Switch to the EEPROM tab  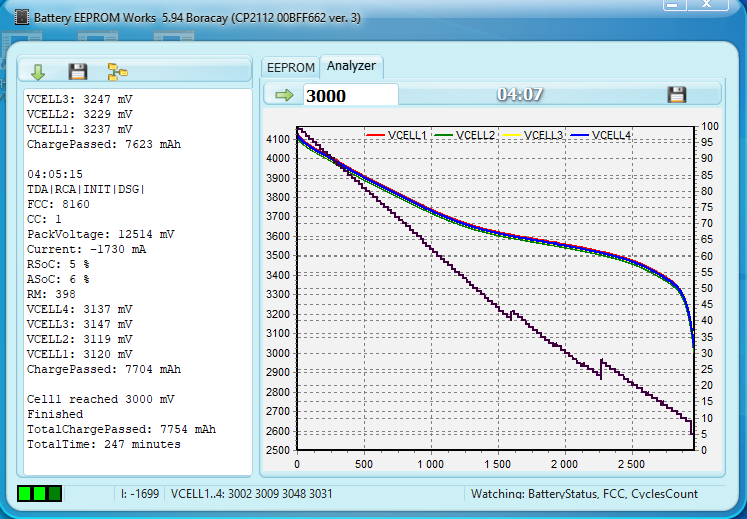click(x=290, y=67)
